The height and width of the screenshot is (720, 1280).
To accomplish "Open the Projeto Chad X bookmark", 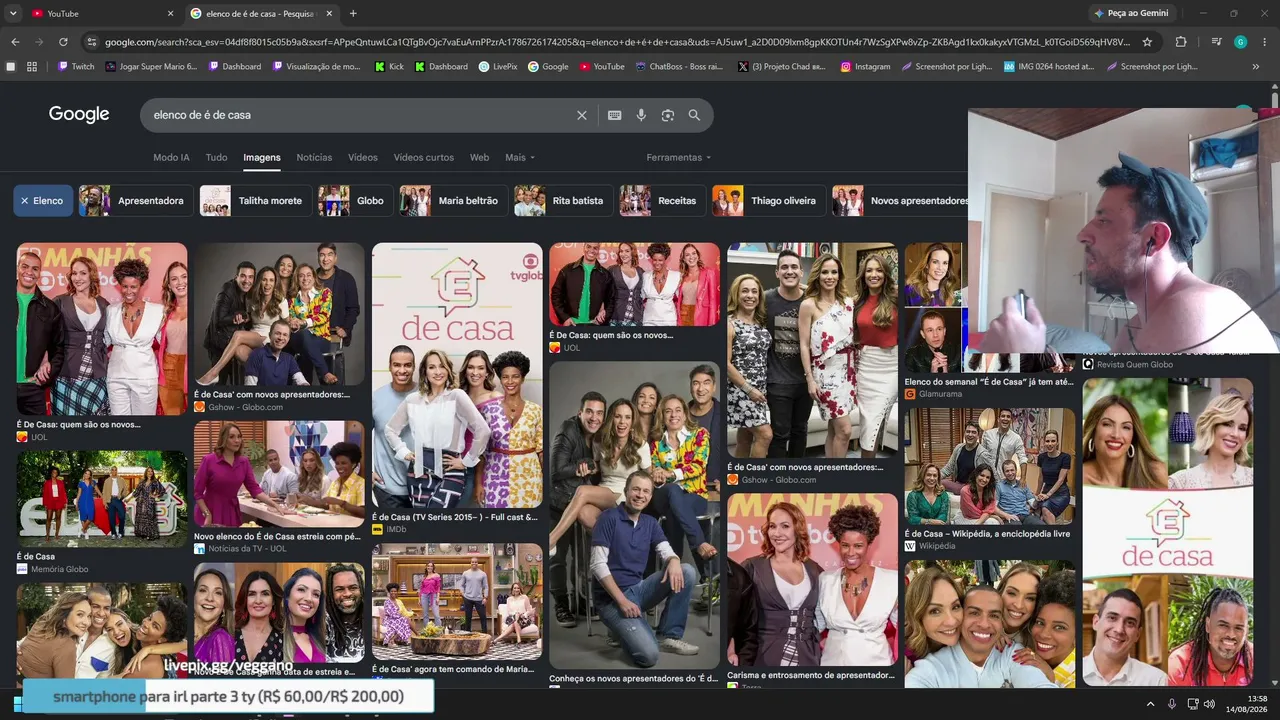I will 782,66.
